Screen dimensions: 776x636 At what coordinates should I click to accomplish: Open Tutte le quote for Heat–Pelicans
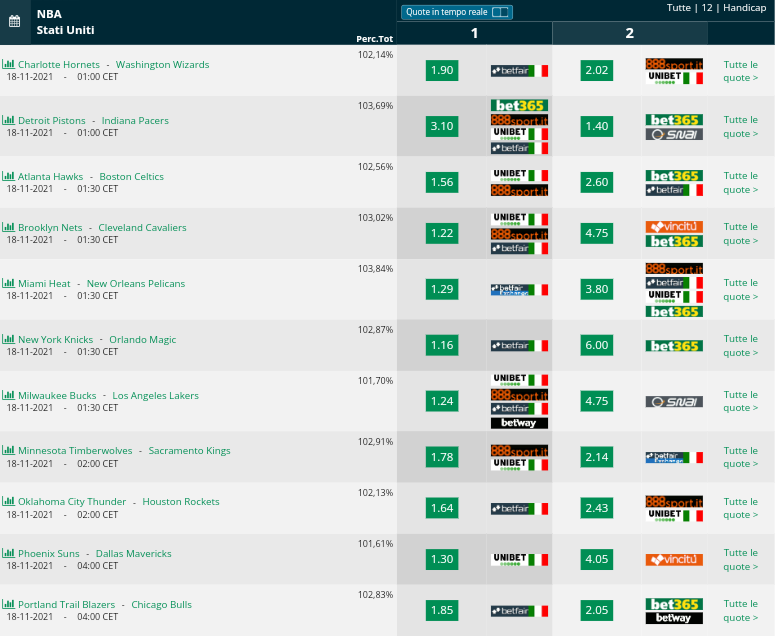coord(740,290)
